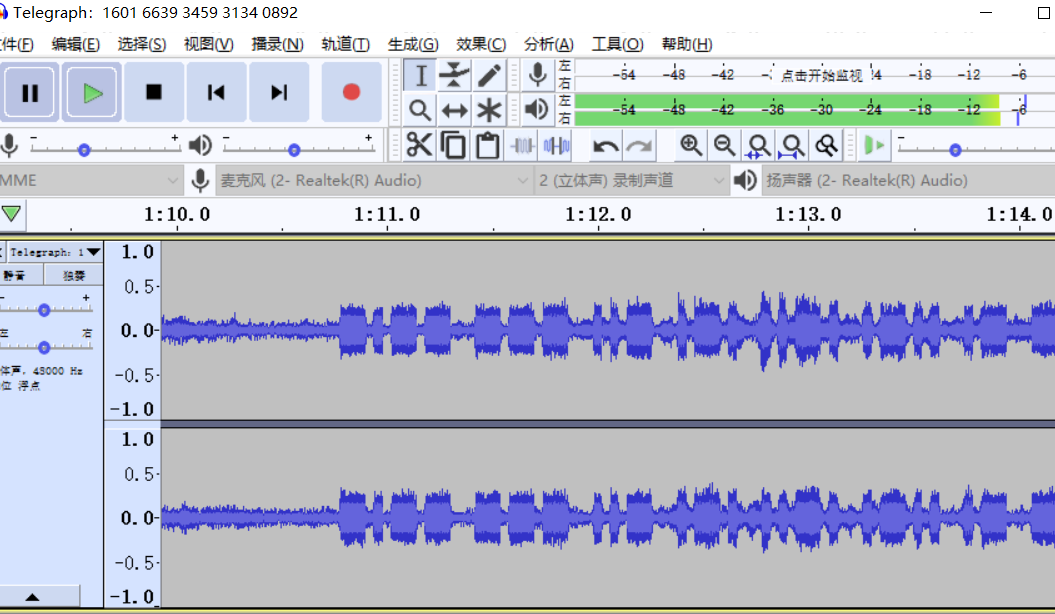Select the Zoom magnifier tool

(420, 110)
